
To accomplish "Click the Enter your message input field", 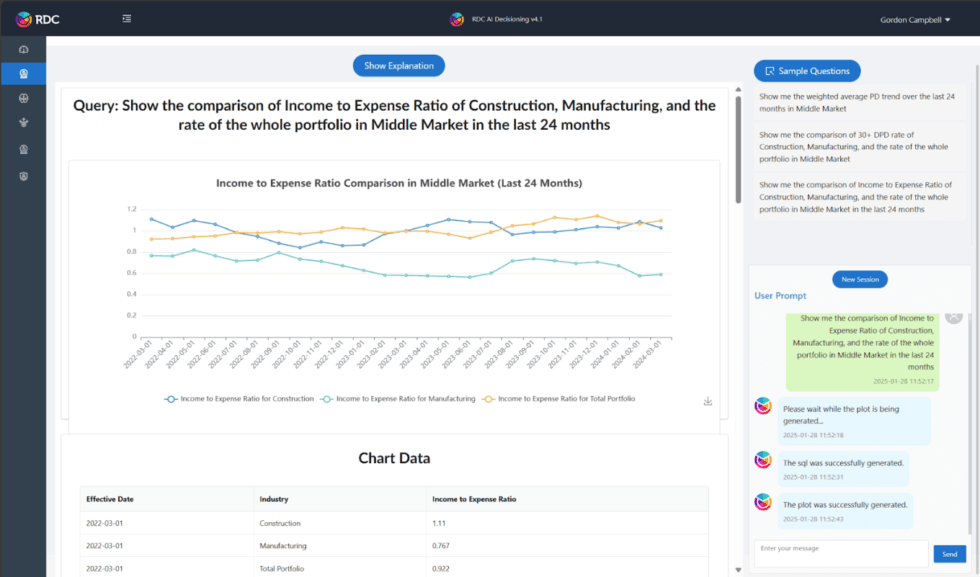I will click(840, 553).
